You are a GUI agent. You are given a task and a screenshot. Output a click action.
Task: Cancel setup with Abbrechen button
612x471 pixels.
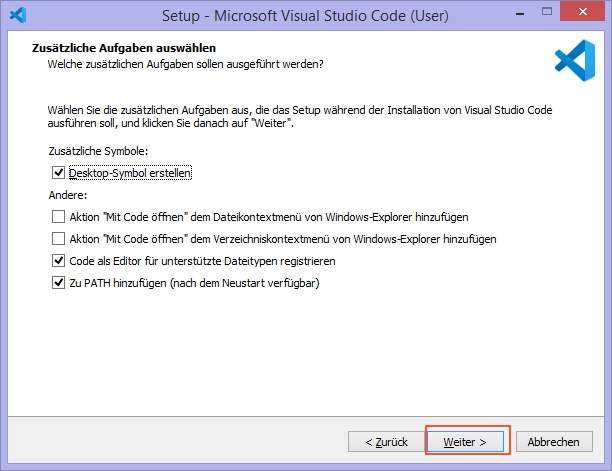(554, 442)
